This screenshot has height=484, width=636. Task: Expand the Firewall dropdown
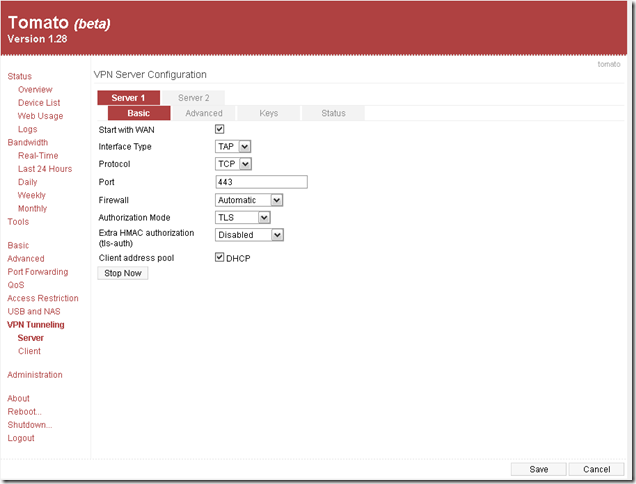(x=249, y=200)
